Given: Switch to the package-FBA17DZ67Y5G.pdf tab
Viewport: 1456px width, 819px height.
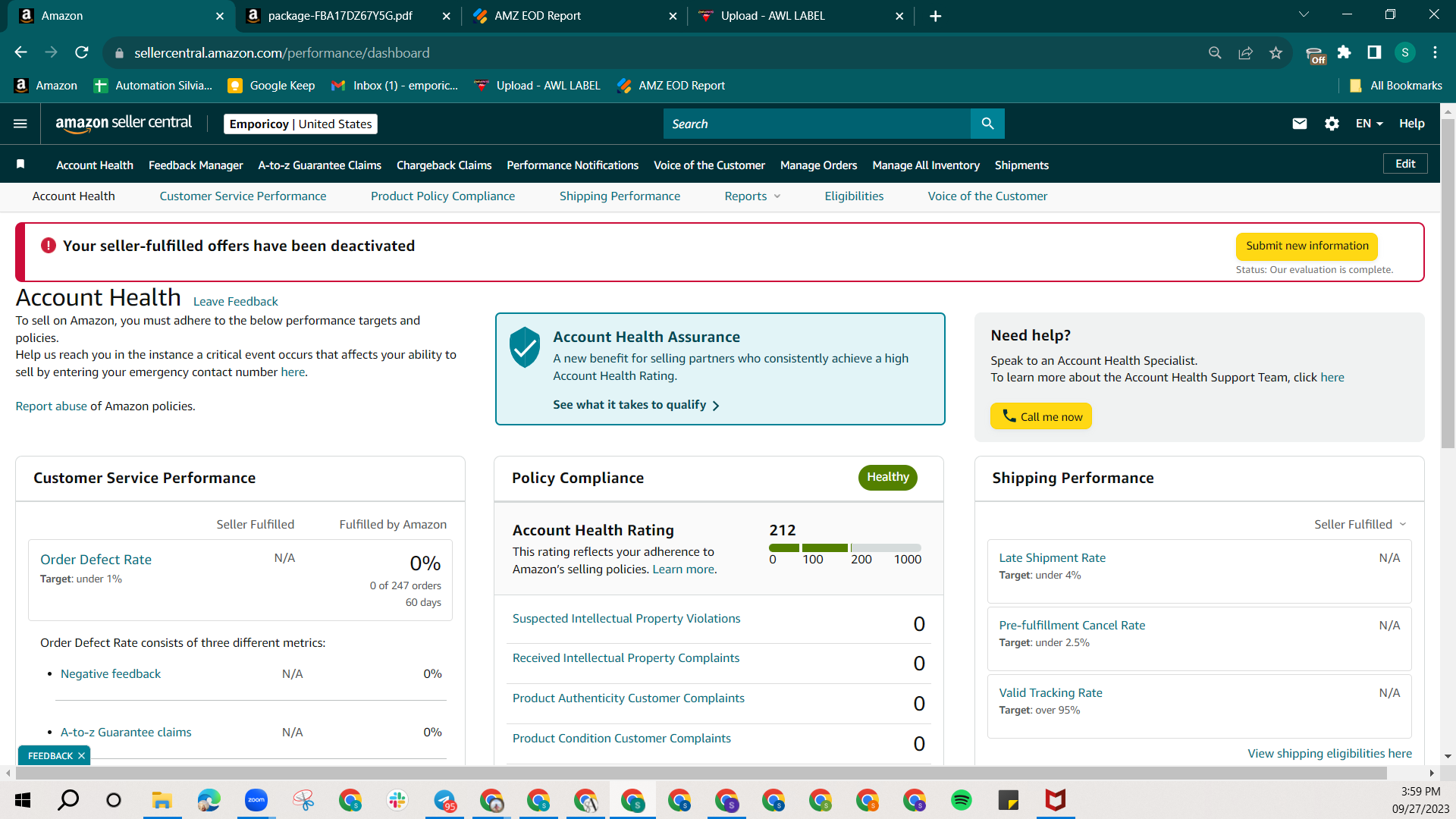Looking at the screenshot, I should (347, 16).
